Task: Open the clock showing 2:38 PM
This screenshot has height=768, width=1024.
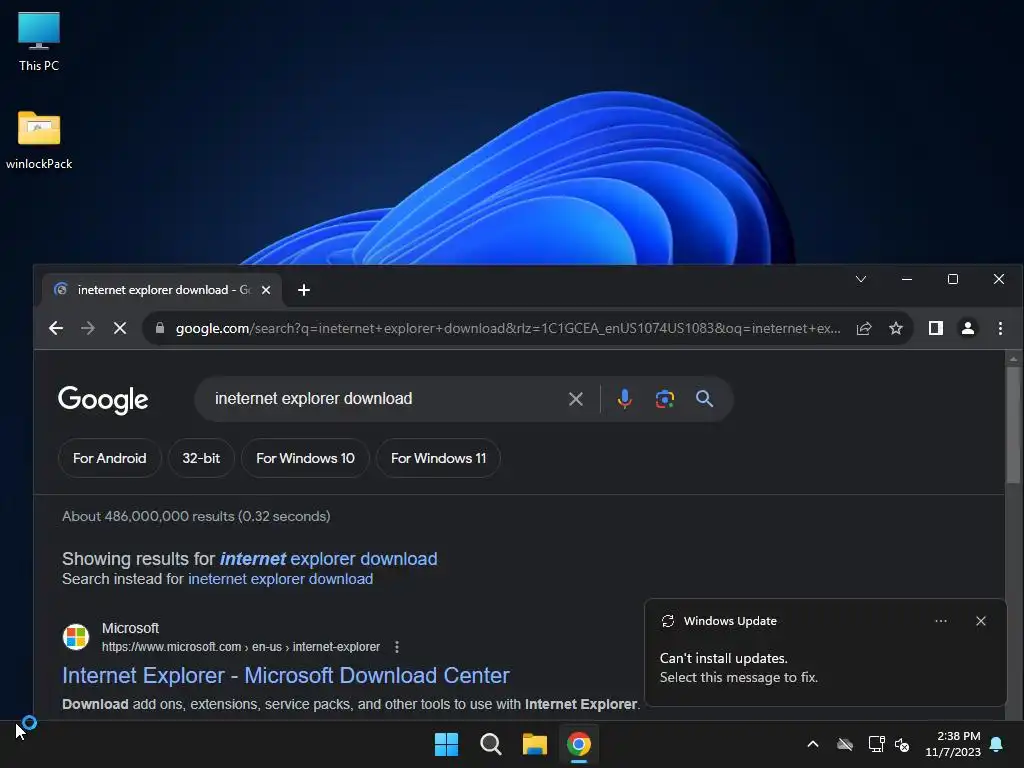Action: coord(953,744)
